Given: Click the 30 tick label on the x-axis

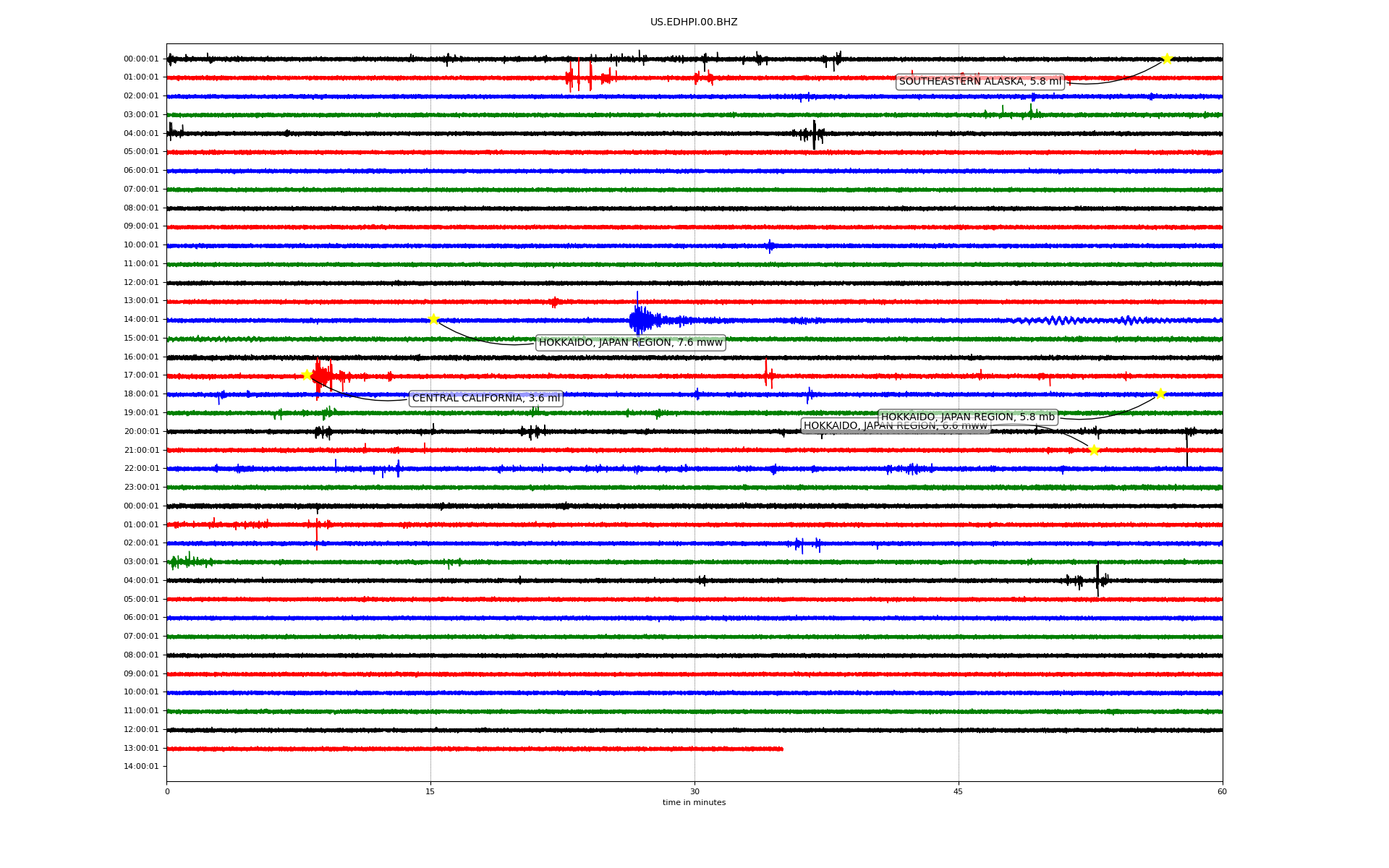Looking at the screenshot, I should coord(694,791).
